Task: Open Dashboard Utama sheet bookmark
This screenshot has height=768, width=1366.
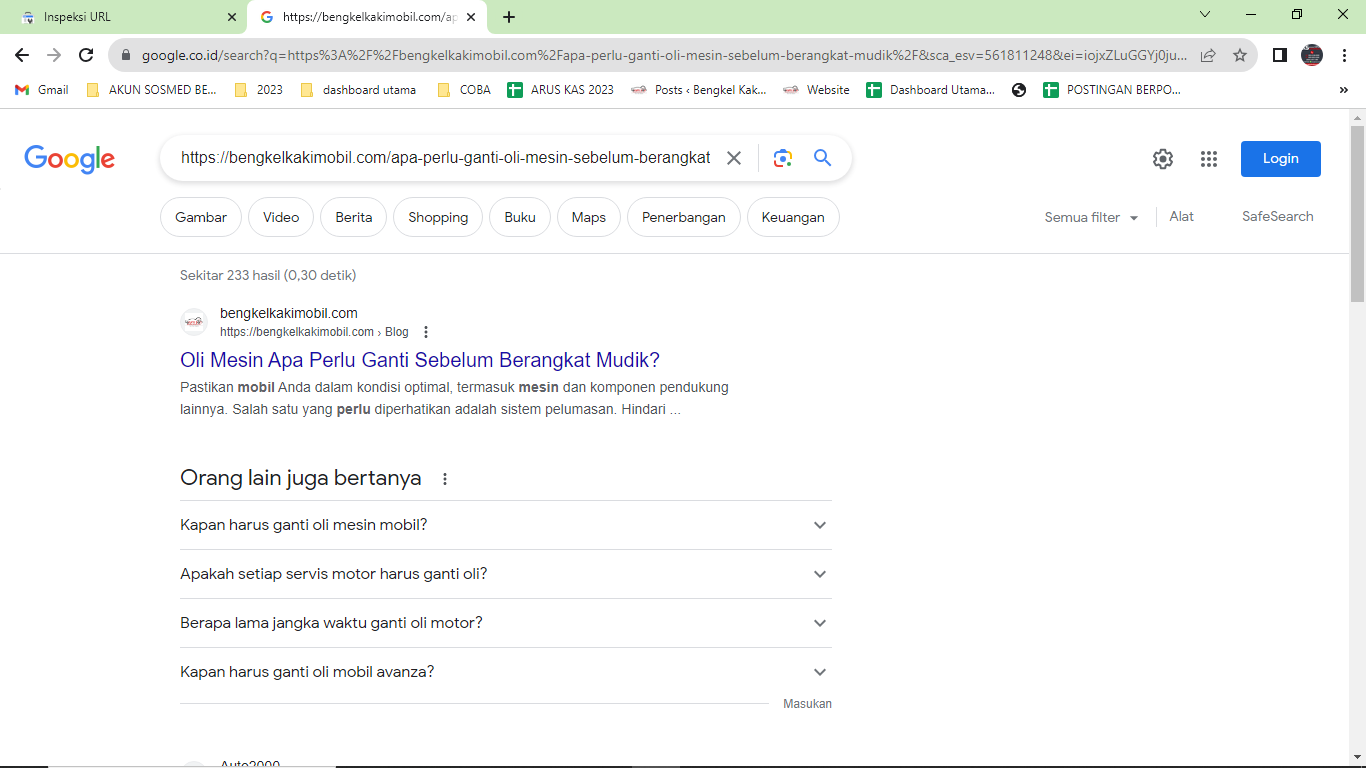Action: [931, 90]
